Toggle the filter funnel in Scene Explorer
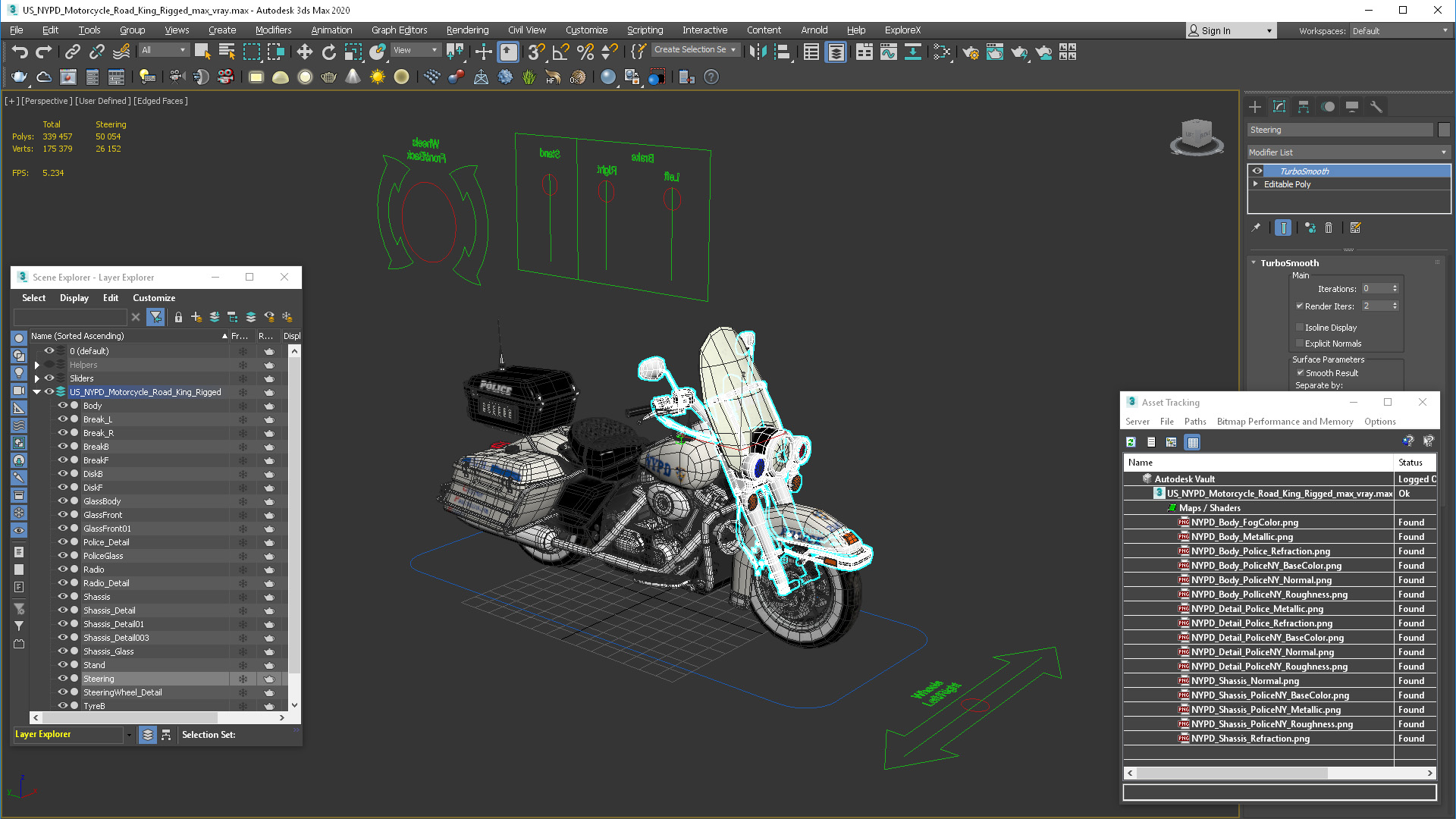1456x819 pixels. (x=155, y=317)
